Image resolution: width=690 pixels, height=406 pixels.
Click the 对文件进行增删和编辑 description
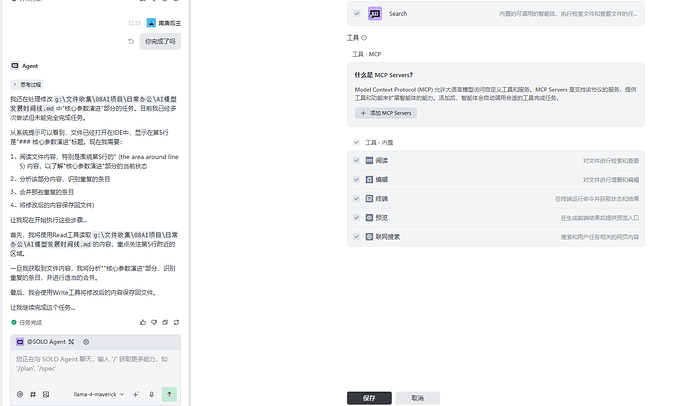(611, 180)
